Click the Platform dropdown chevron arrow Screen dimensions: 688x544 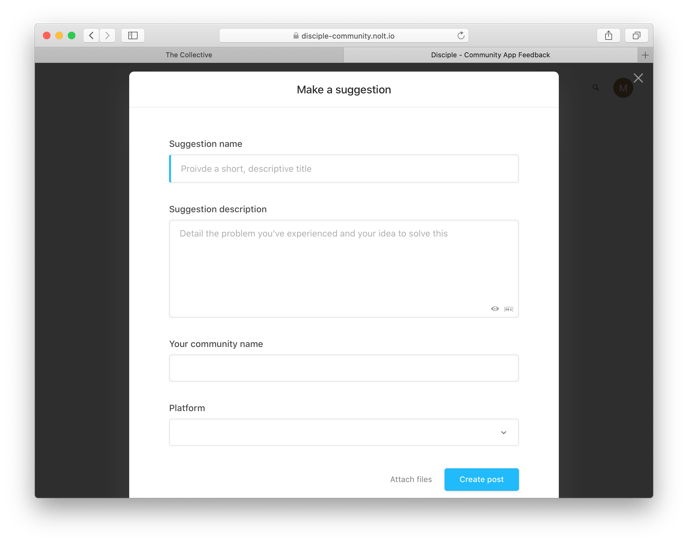pos(504,433)
